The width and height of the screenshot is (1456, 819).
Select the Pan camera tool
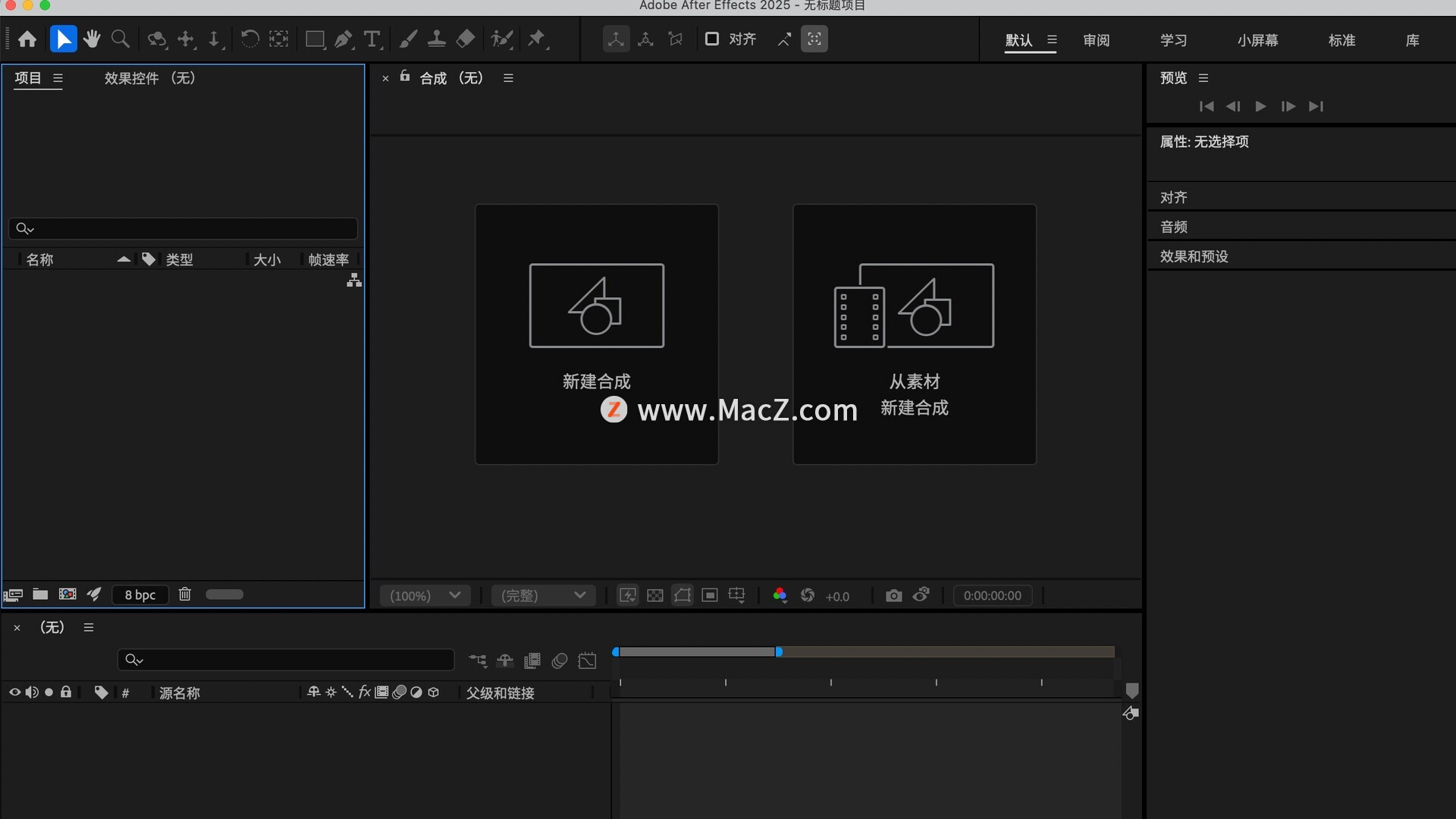coord(187,39)
